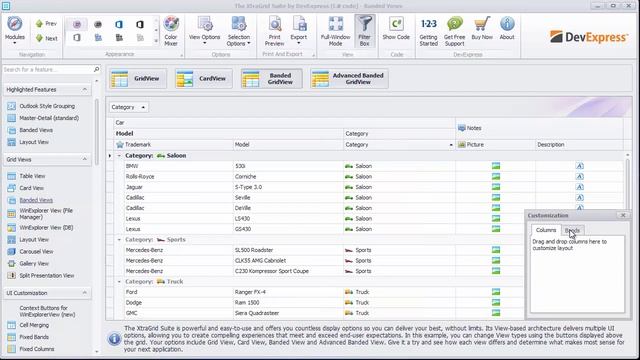Click the search magnifier icon

(96, 69)
